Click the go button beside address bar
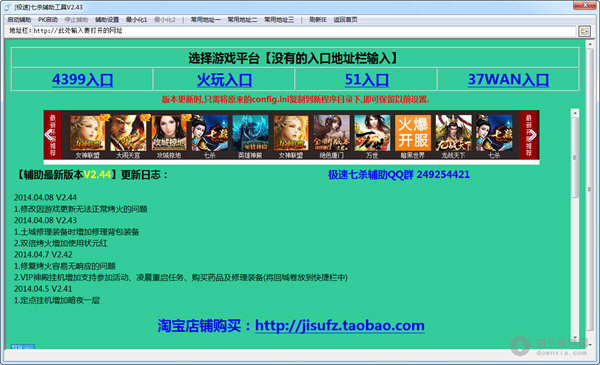The height and width of the screenshot is (365, 600). (584, 31)
